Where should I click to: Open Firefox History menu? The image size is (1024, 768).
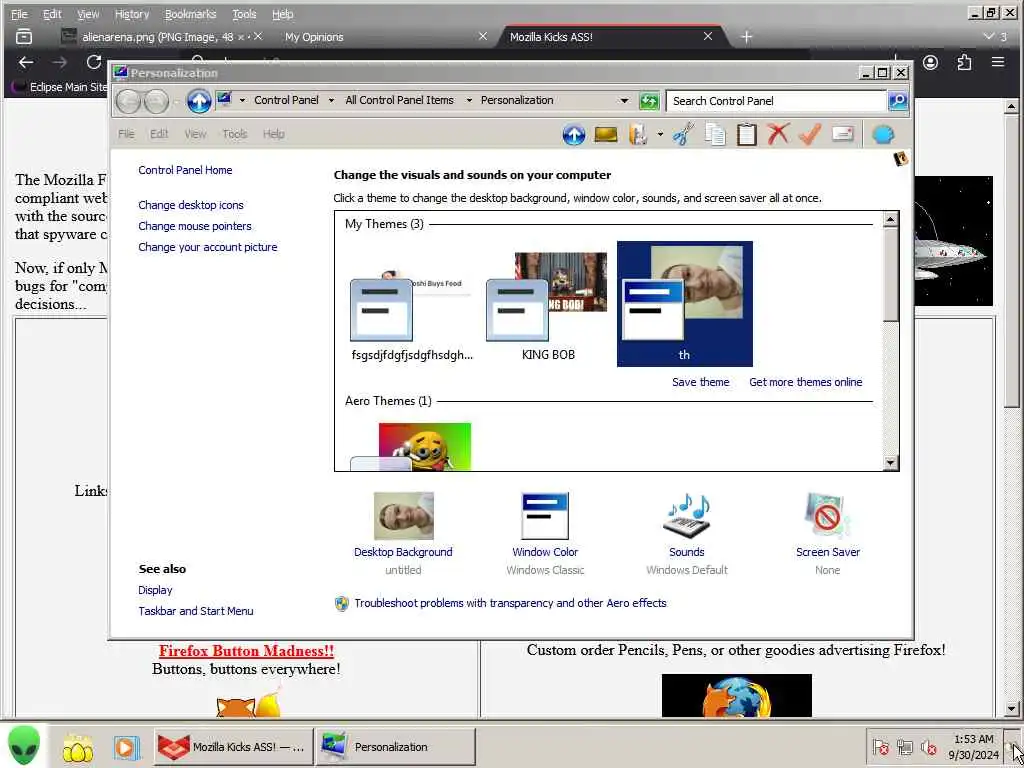coord(132,14)
